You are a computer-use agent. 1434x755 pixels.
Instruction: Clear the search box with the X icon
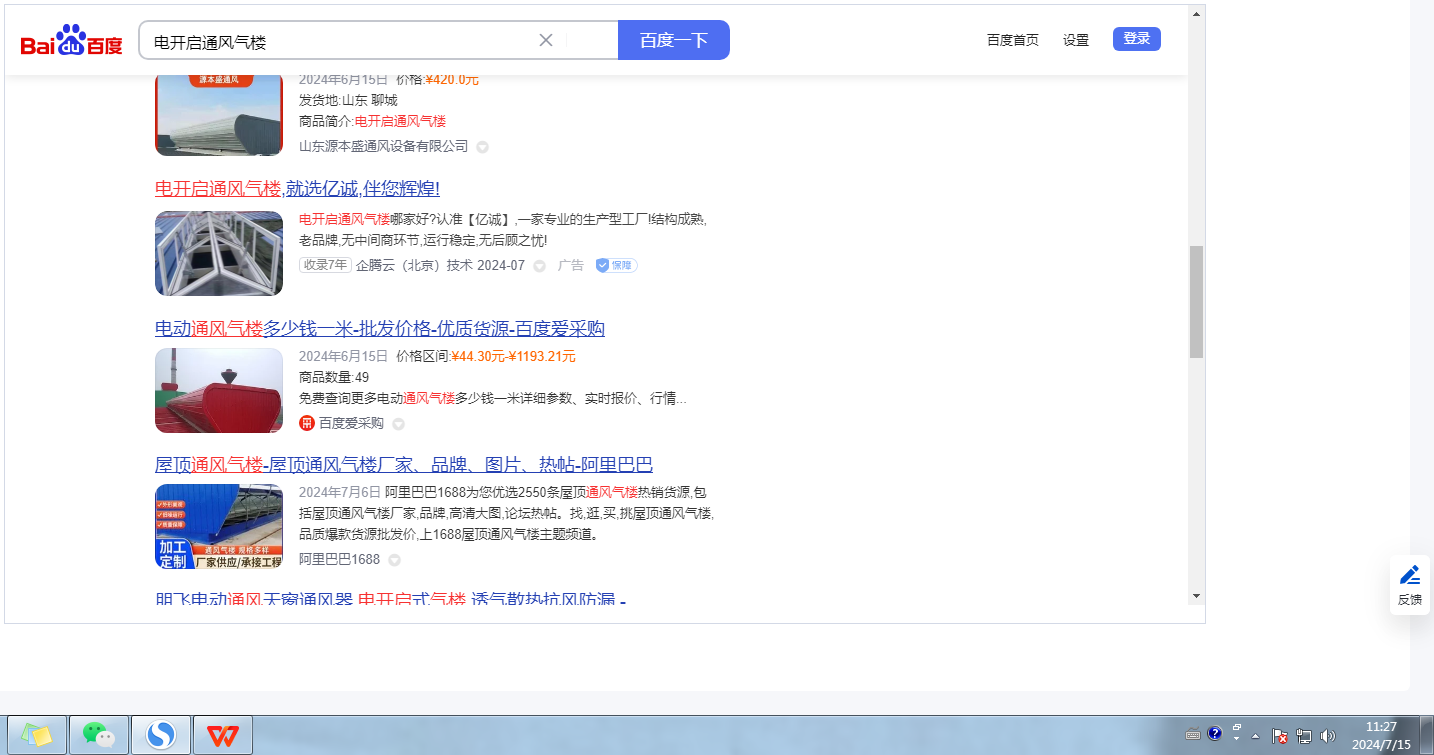point(546,40)
